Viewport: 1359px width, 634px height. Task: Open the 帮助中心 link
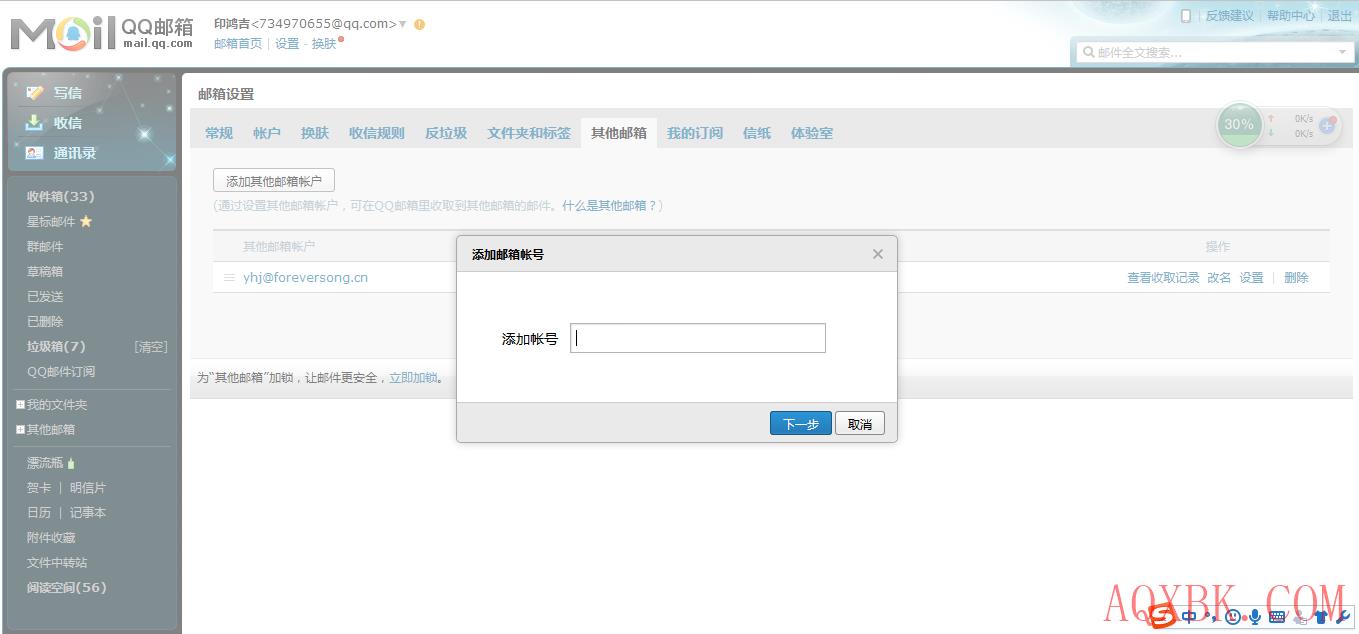[1291, 16]
